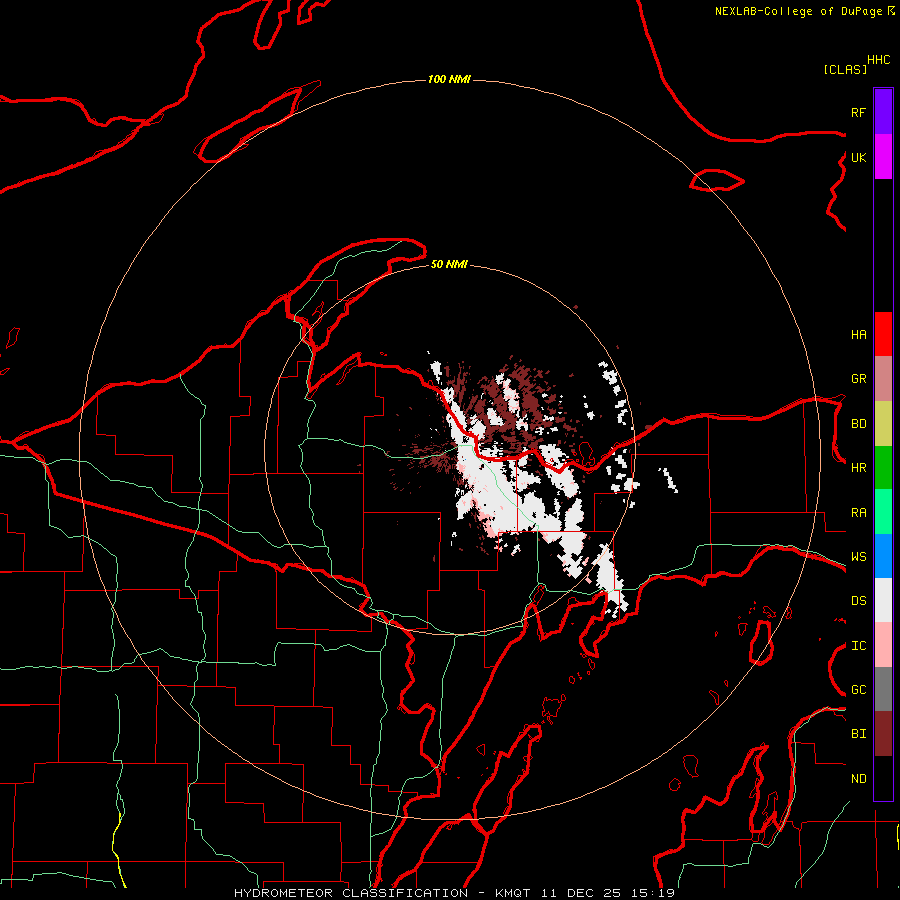The image size is (900, 900).
Task: Click the BI legend label
Action: pyautogui.click(x=858, y=734)
